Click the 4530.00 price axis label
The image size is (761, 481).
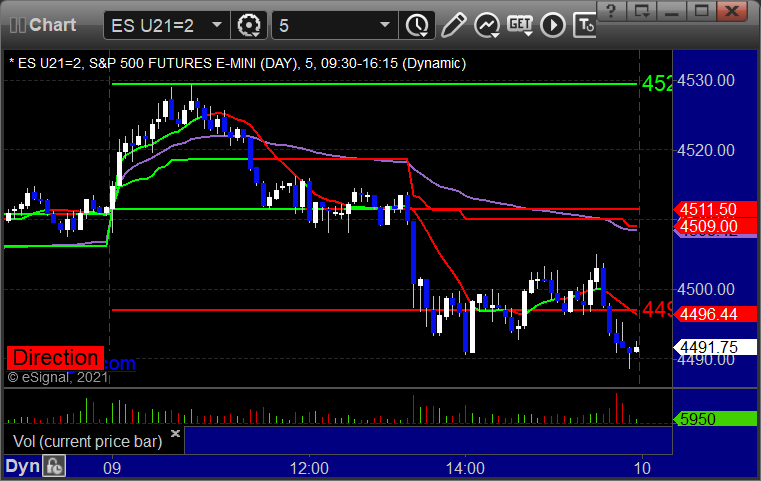click(706, 80)
